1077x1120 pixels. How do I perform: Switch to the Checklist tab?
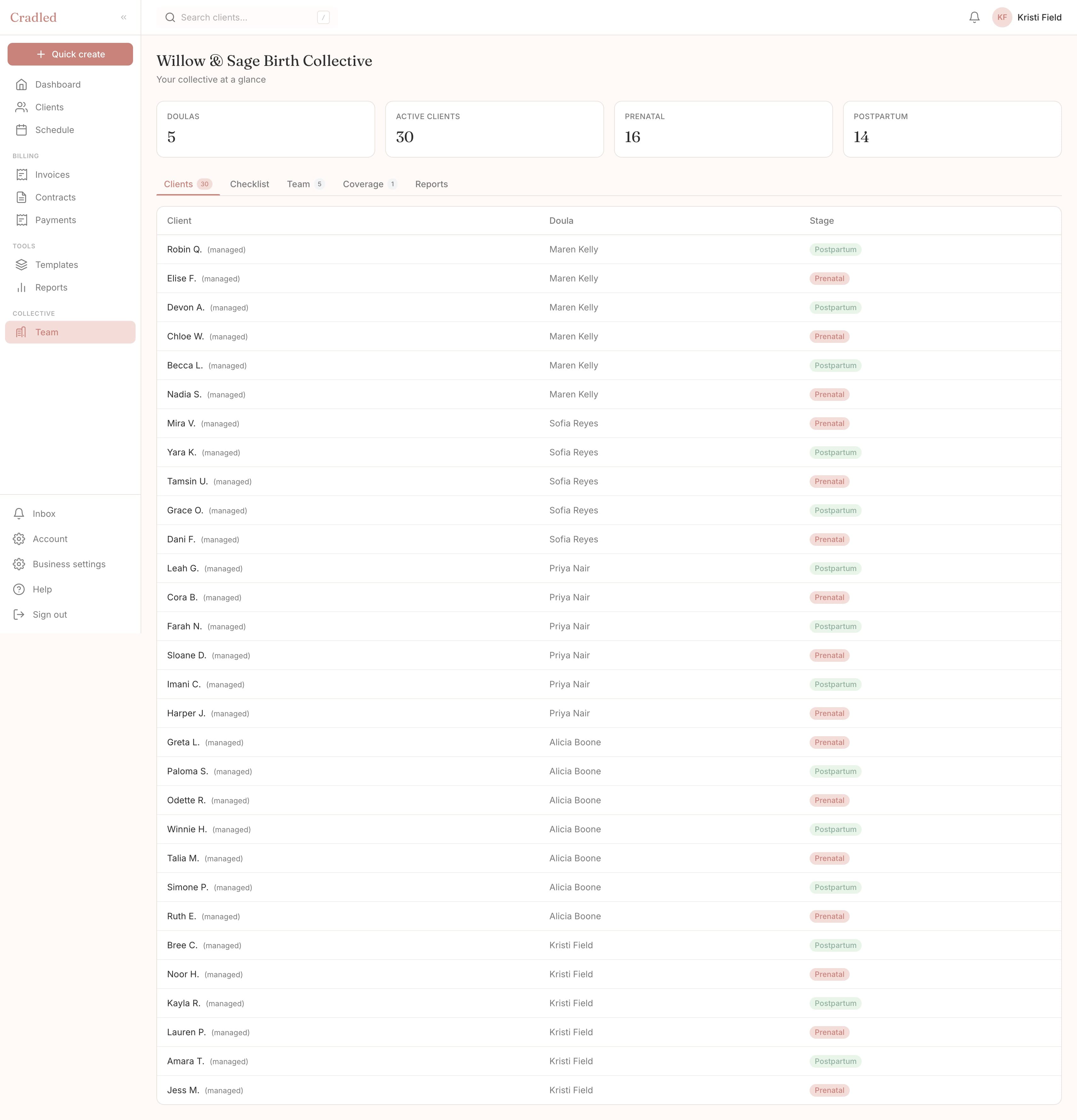pos(249,184)
